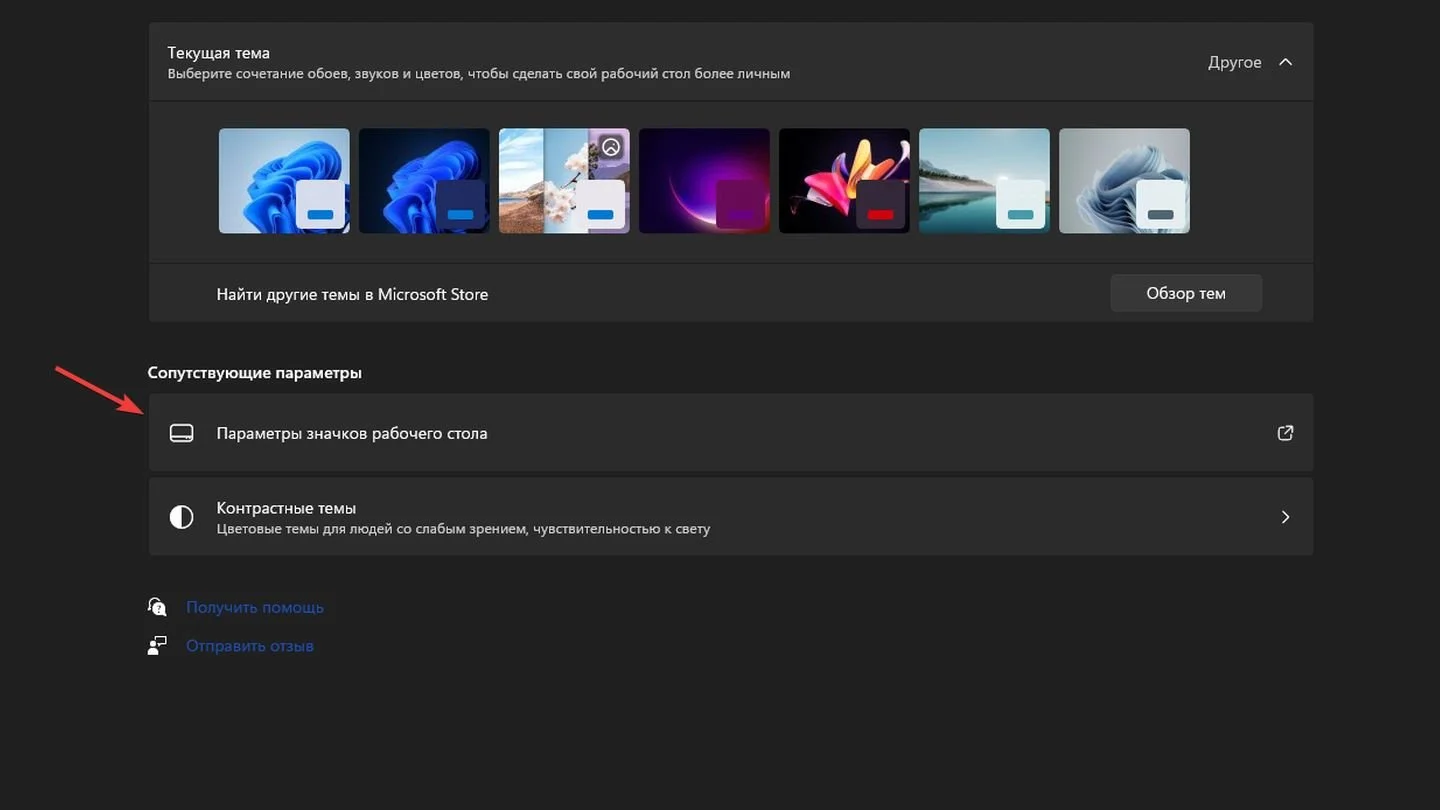1440x810 pixels.
Task: Click Найти другие темы в Microsoft Store text
Action: click(x=352, y=294)
